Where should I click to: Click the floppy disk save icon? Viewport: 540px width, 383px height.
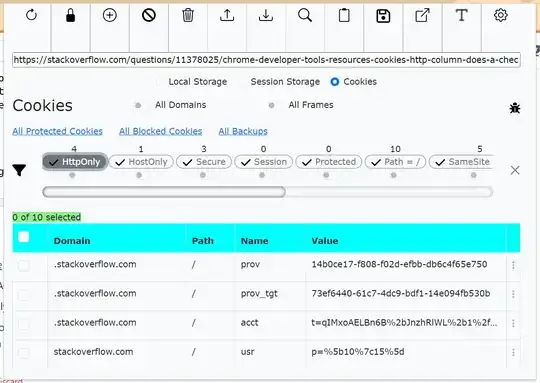click(383, 16)
